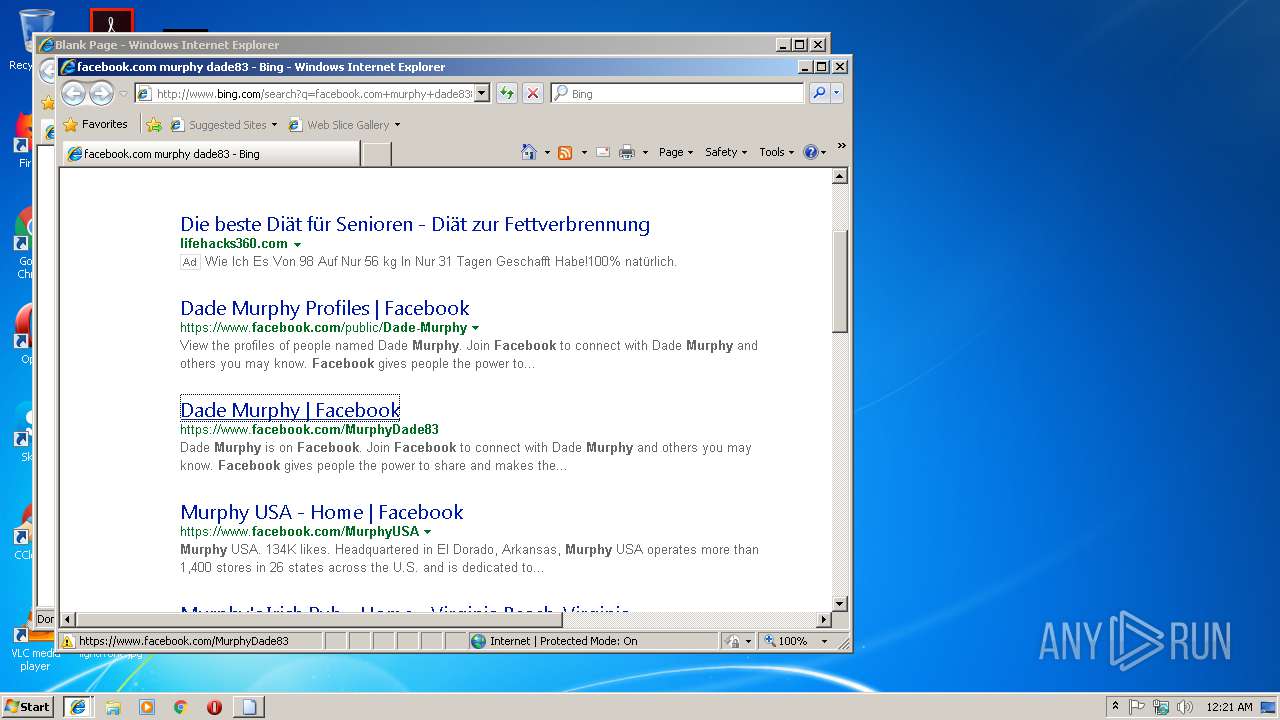Click the Internet zone globe in status bar
This screenshot has height=720, width=1280.
pos(478,641)
